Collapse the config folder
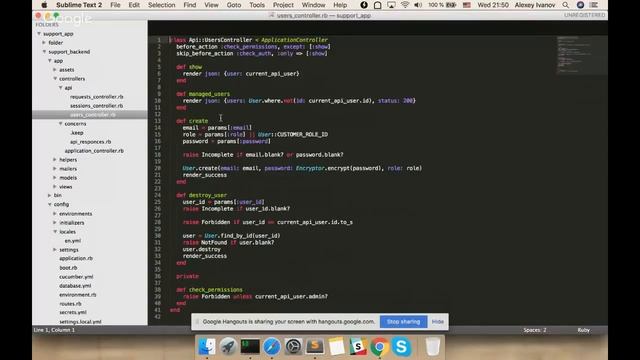The height and width of the screenshot is (360, 640). pos(50,204)
